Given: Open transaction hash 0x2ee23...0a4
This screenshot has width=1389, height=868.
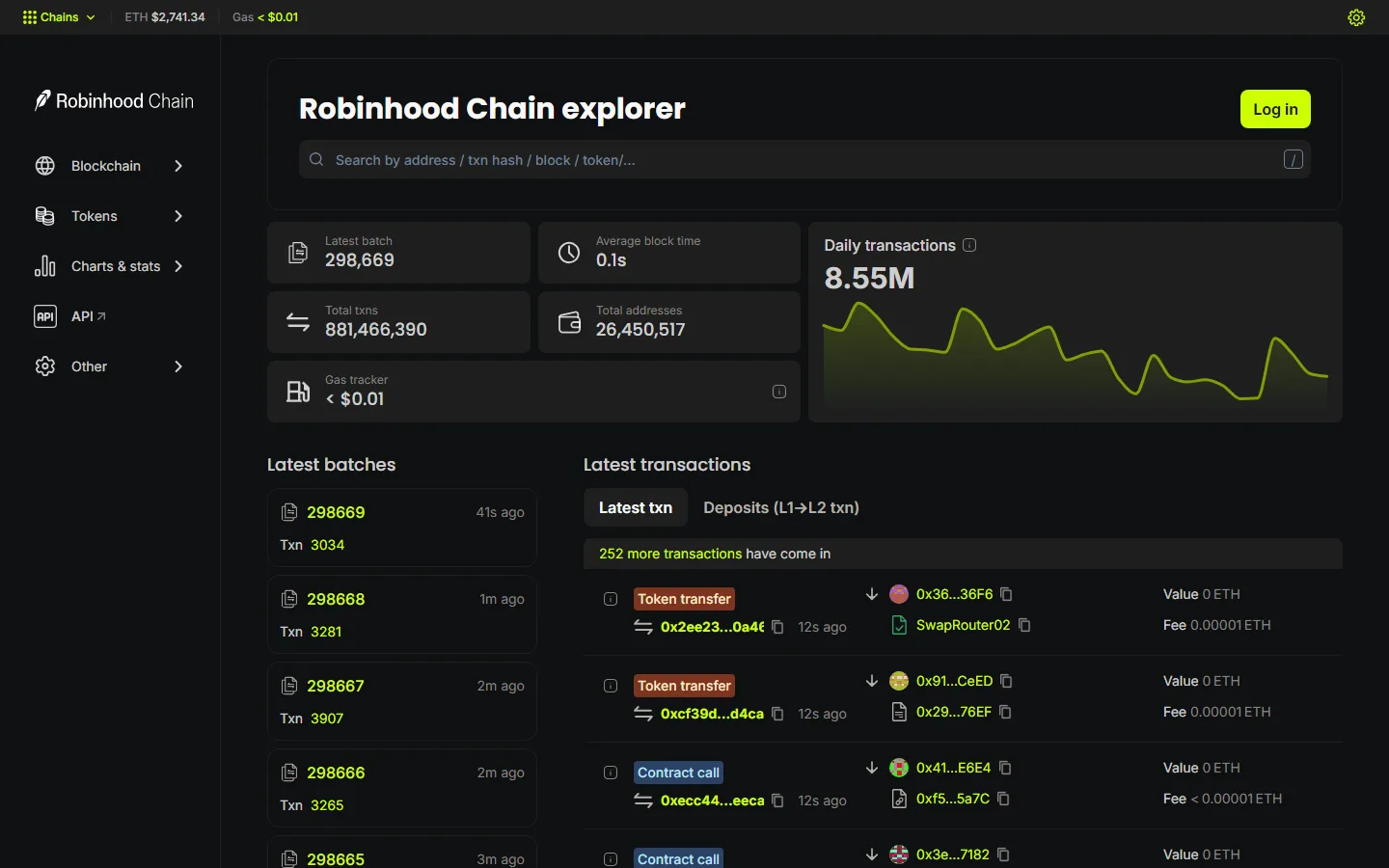Looking at the screenshot, I should 712,627.
